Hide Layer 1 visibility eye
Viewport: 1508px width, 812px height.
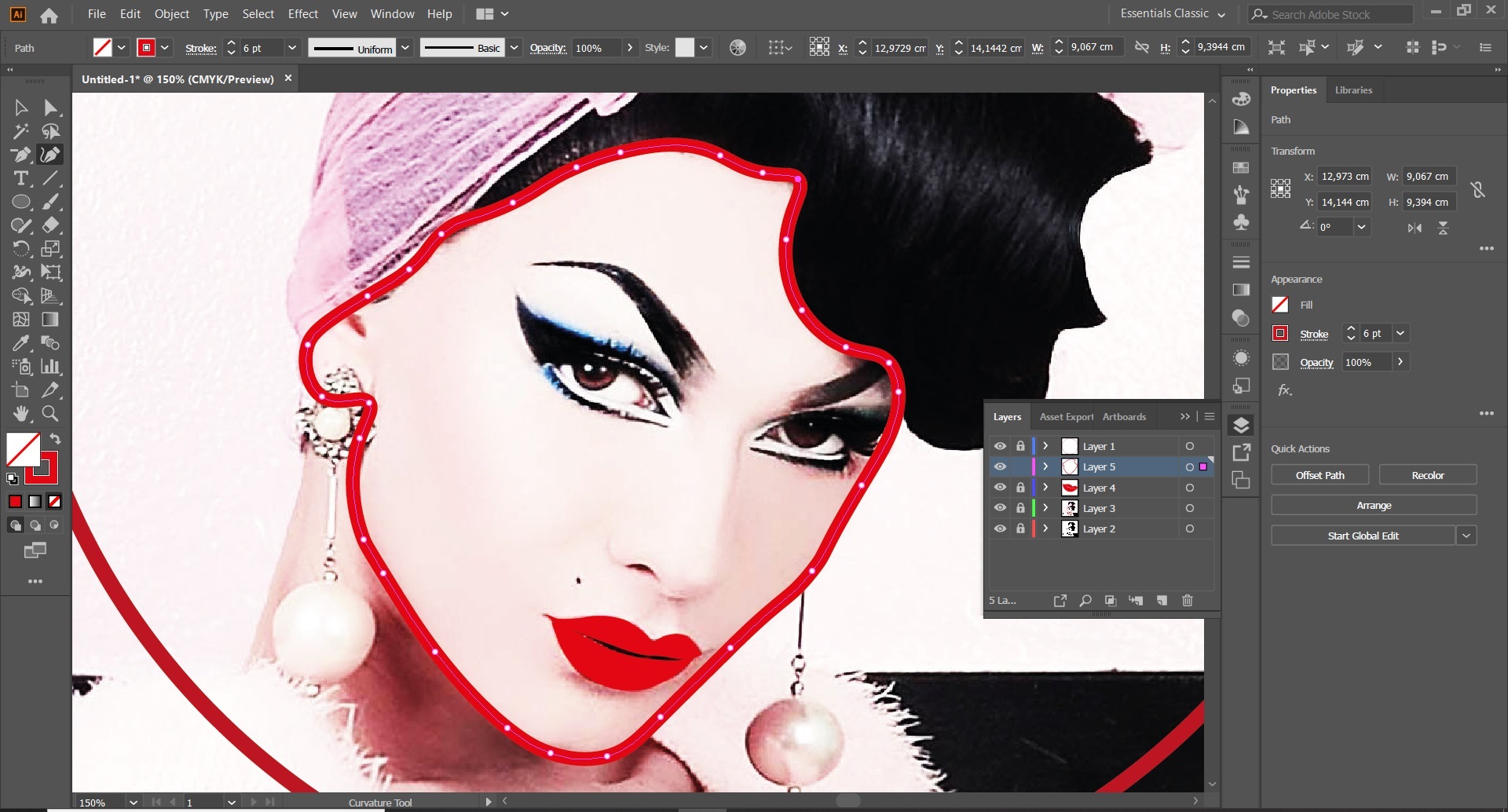[x=1000, y=446]
